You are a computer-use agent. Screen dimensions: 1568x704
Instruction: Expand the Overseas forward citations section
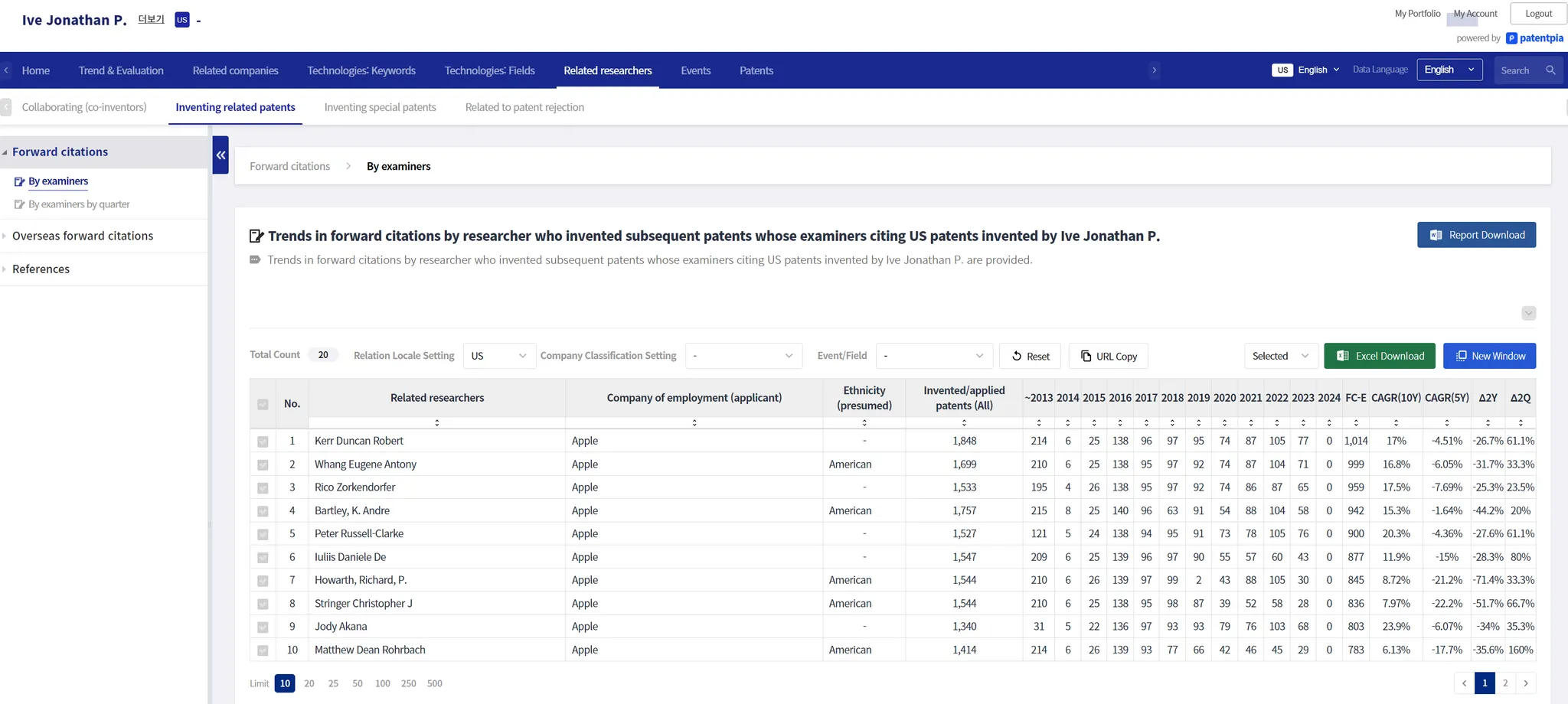click(83, 236)
